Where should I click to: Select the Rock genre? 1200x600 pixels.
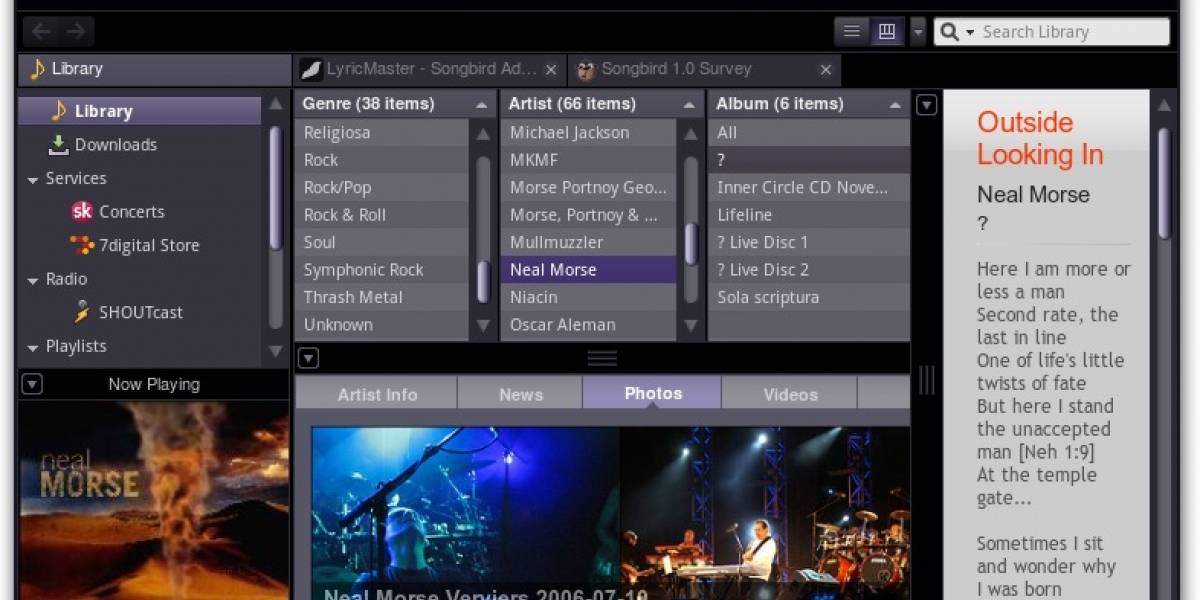point(381,160)
